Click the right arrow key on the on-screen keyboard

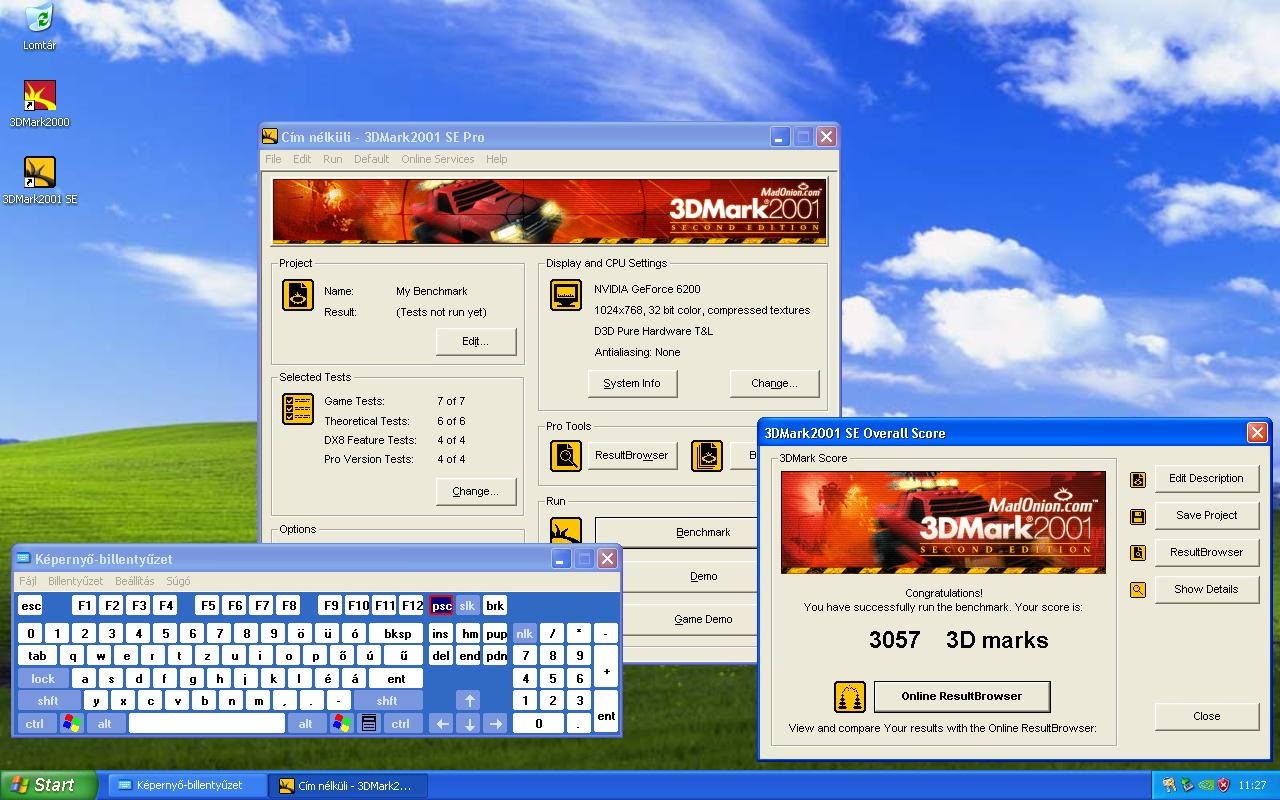coord(495,723)
